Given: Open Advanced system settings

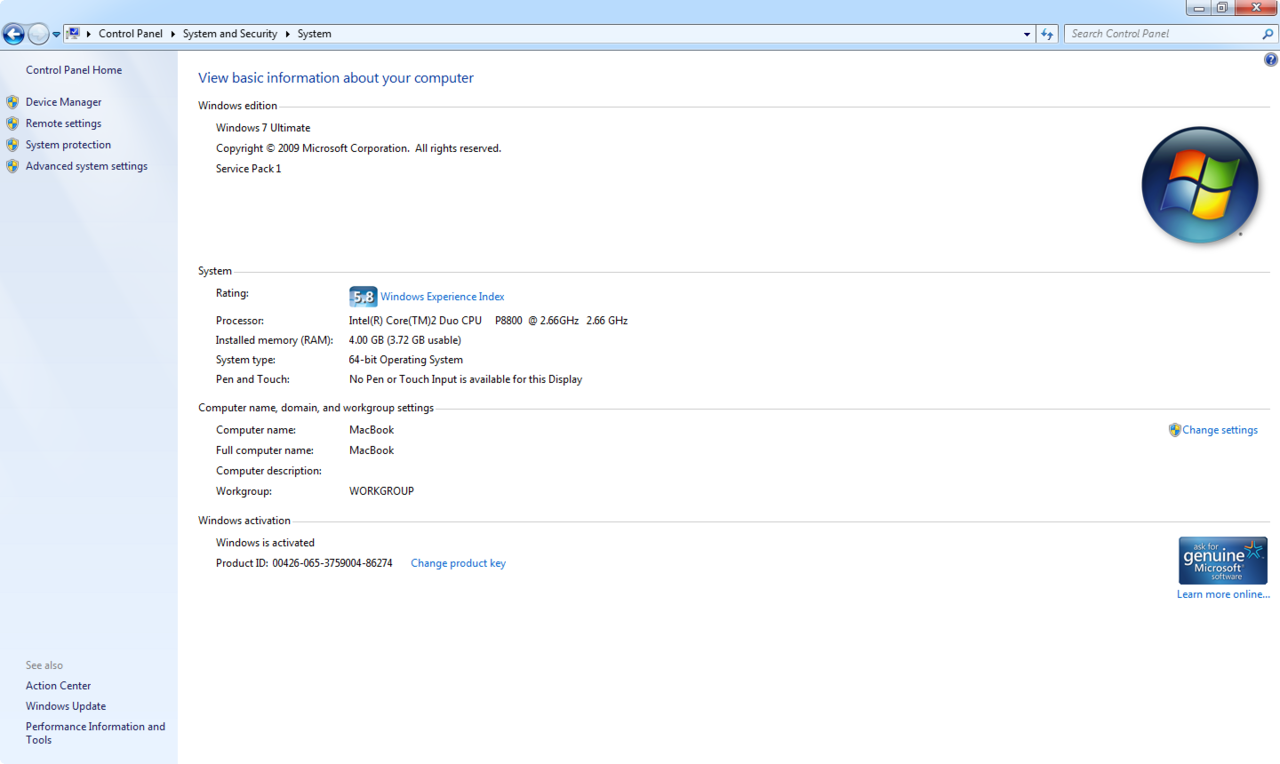Looking at the screenshot, I should click(x=86, y=166).
